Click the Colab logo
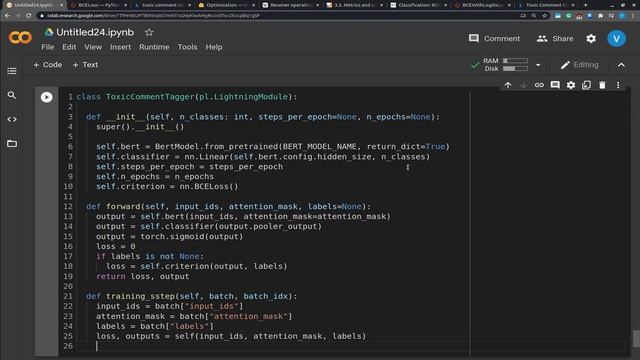 (20, 38)
